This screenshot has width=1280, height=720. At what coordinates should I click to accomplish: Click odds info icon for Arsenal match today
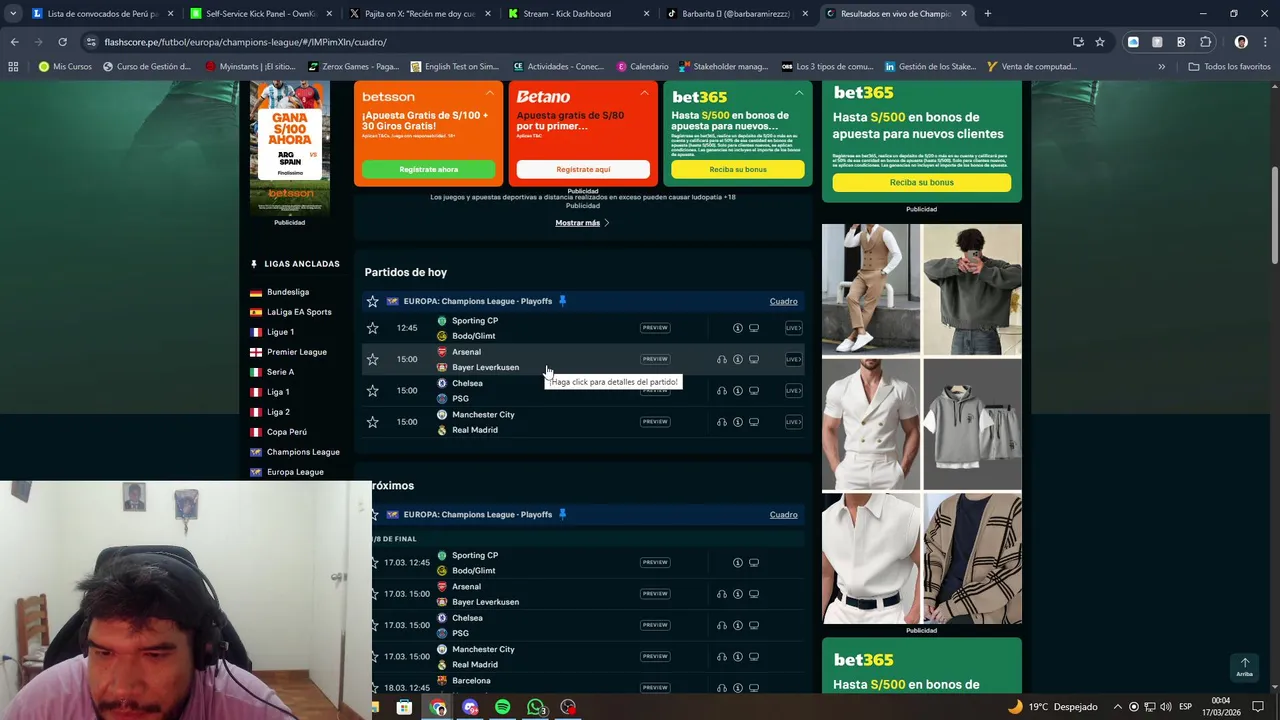738,359
